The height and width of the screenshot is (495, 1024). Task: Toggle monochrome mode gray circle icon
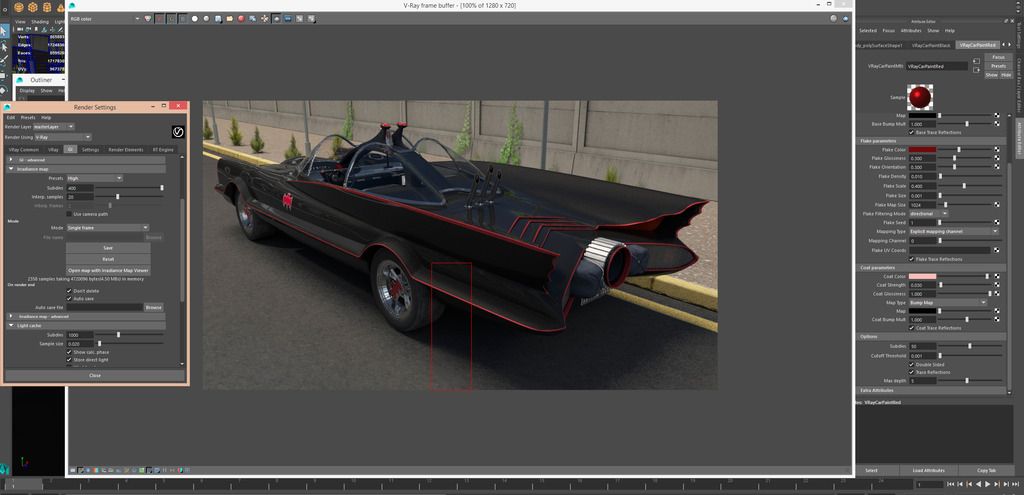206,19
